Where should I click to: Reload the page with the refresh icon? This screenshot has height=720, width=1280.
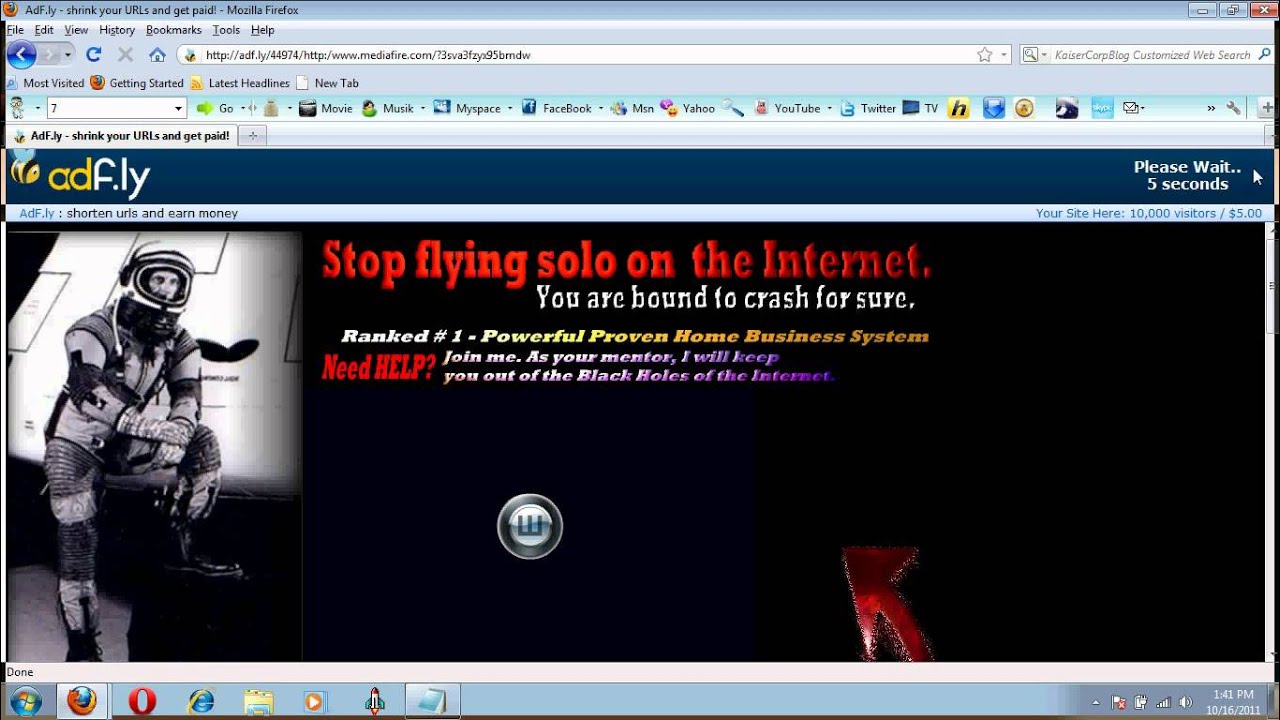click(94, 55)
